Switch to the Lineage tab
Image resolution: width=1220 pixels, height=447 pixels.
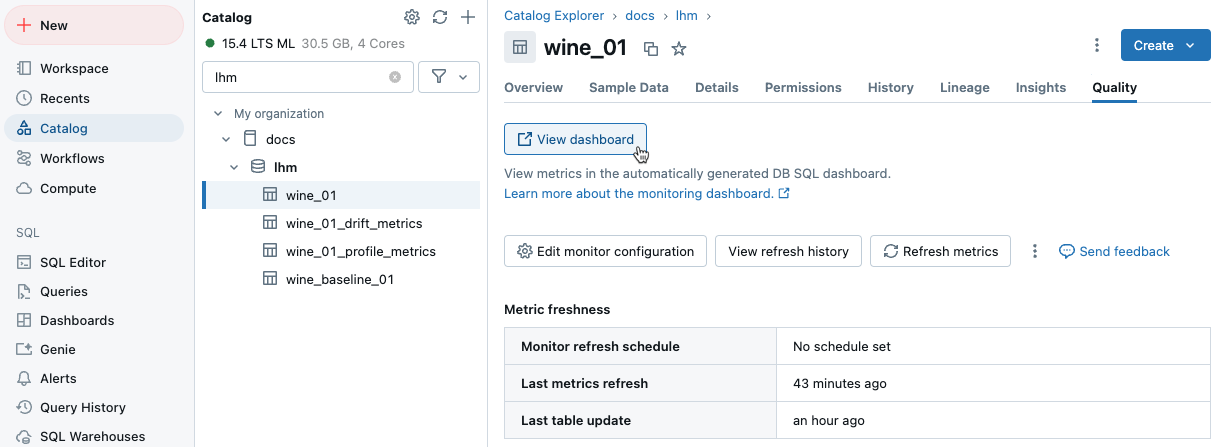(964, 88)
